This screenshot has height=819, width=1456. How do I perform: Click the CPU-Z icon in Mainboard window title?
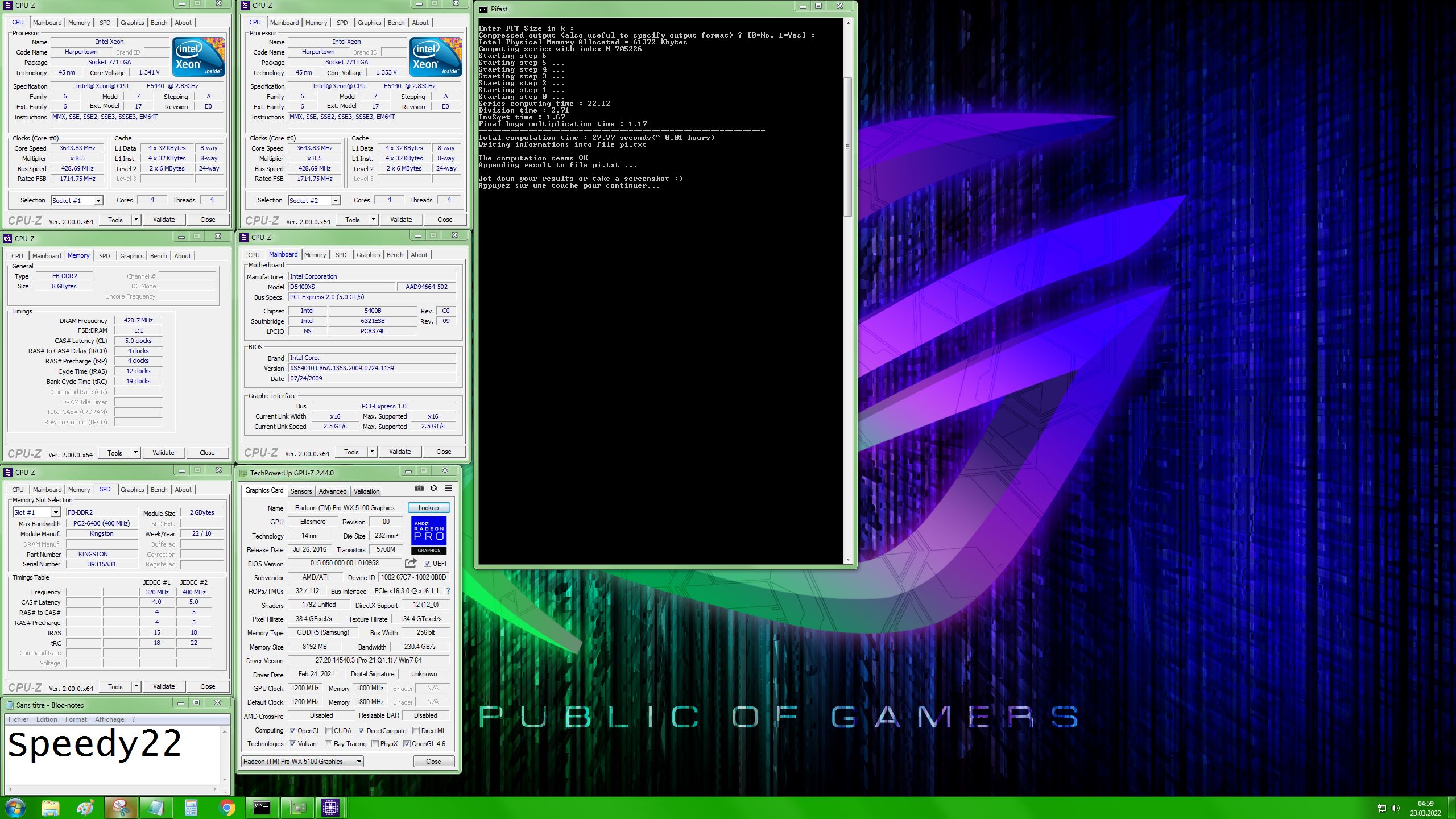tap(245, 238)
